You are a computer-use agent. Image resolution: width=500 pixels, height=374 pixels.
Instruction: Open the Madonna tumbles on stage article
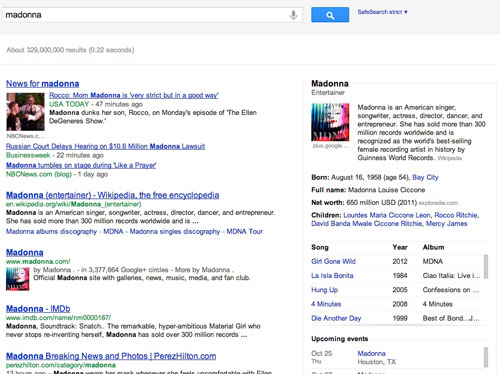point(81,165)
